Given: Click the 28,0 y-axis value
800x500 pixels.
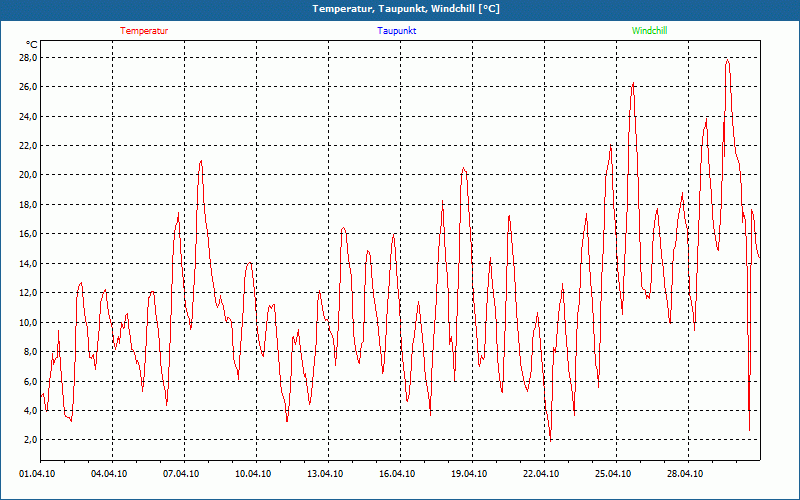Looking at the screenshot, I should click(x=29, y=58).
